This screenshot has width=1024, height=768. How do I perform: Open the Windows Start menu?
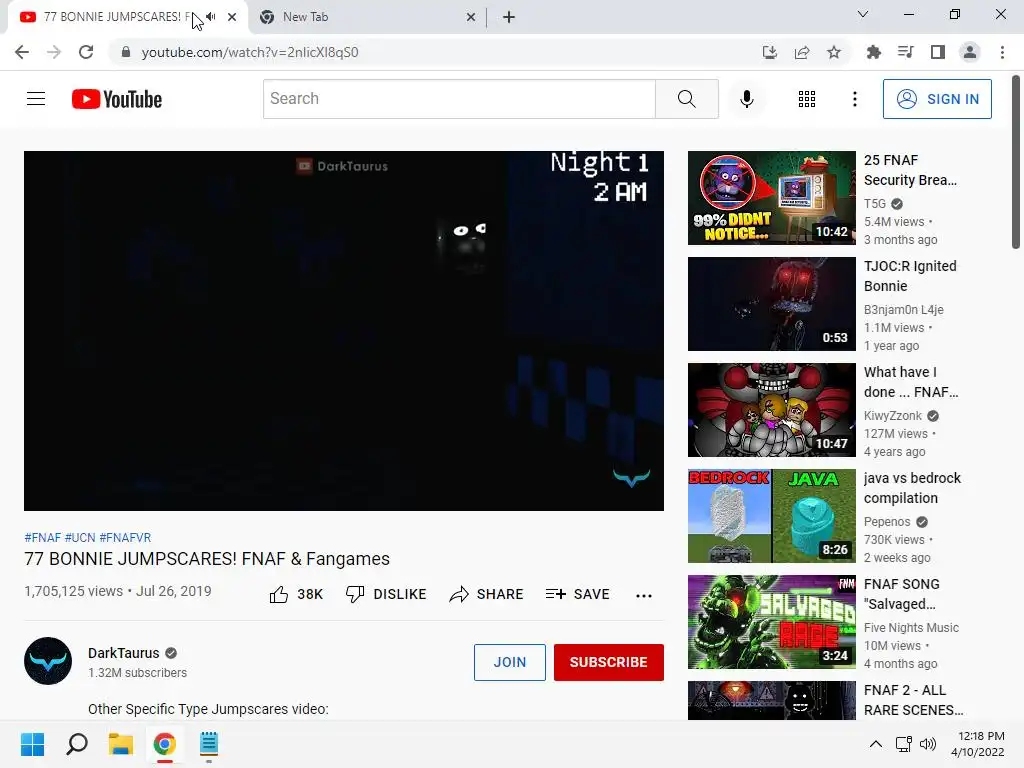pyautogui.click(x=32, y=744)
